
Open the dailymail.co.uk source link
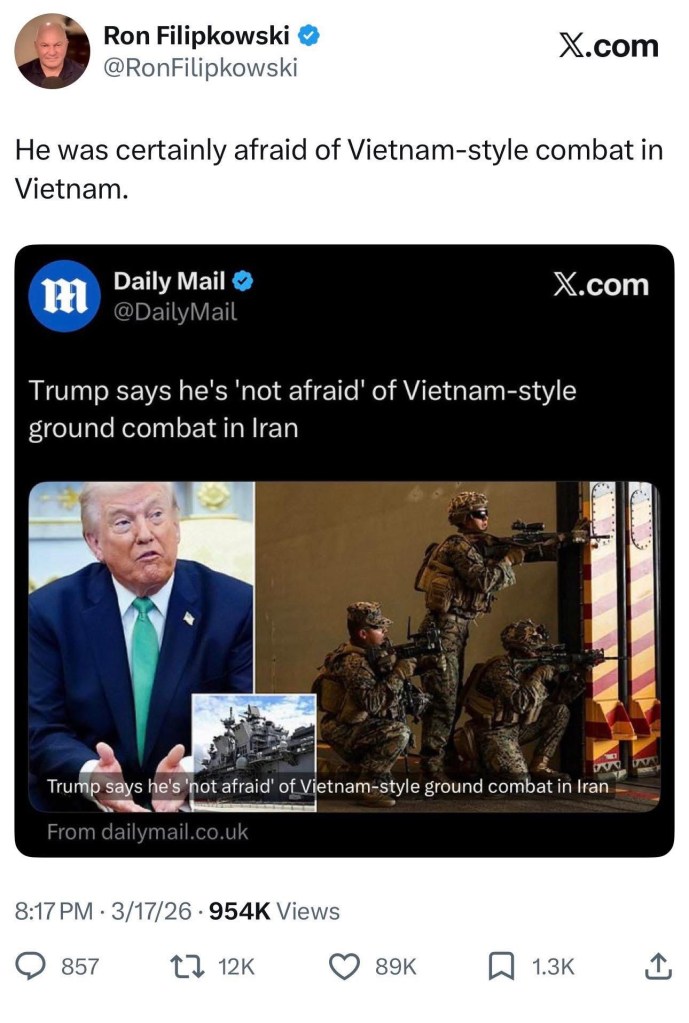click(x=147, y=832)
